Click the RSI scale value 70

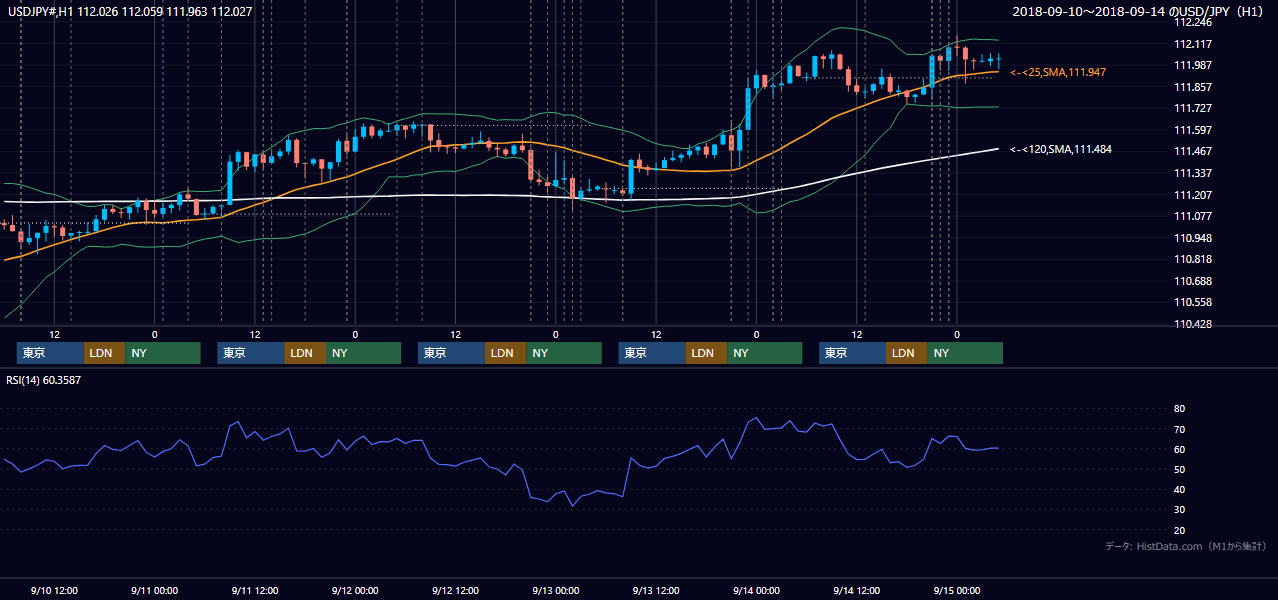pos(1179,429)
